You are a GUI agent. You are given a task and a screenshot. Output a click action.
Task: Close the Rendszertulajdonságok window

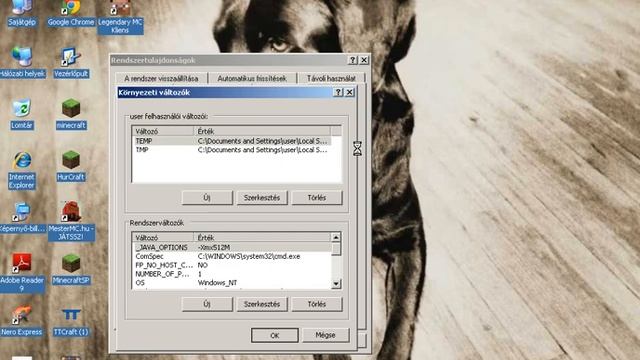364,60
